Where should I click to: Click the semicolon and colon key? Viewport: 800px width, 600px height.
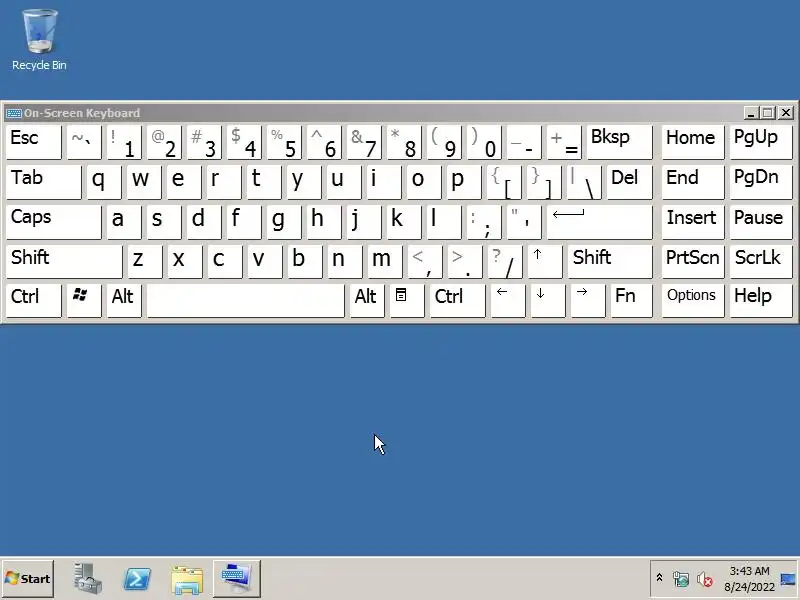pyautogui.click(x=484, y=221)
